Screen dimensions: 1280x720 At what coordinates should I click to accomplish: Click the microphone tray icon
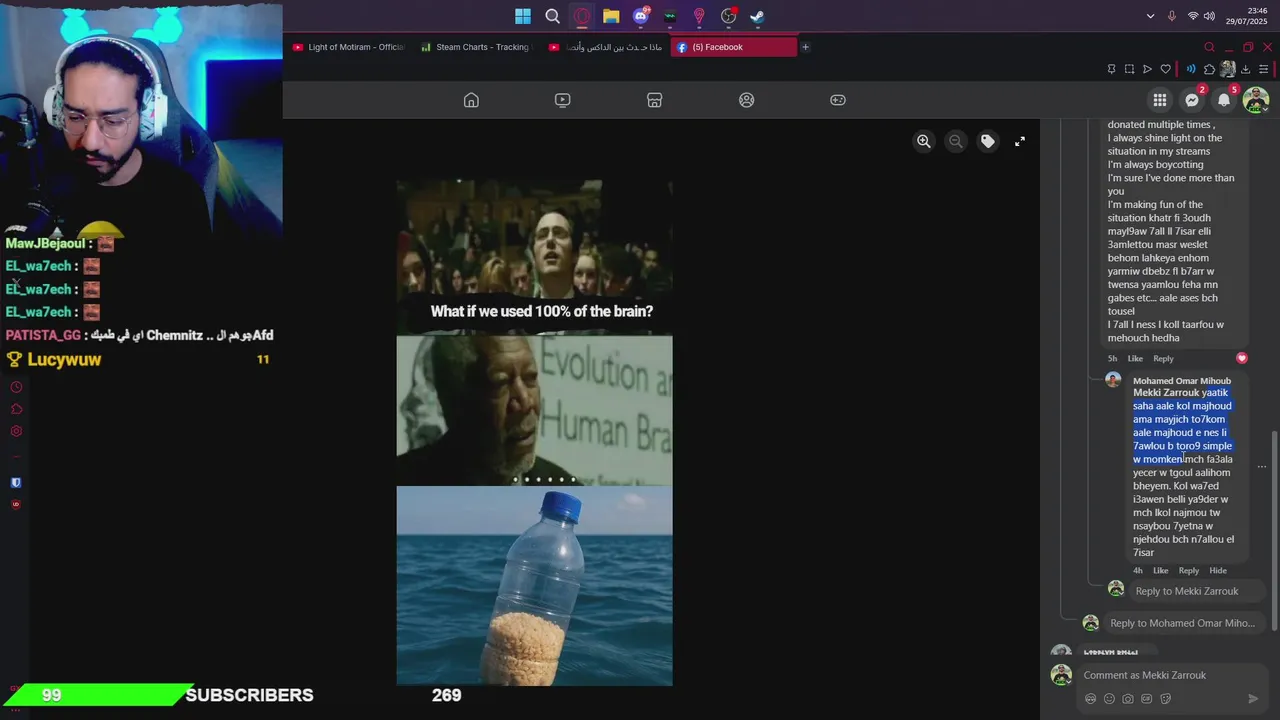1172,16
